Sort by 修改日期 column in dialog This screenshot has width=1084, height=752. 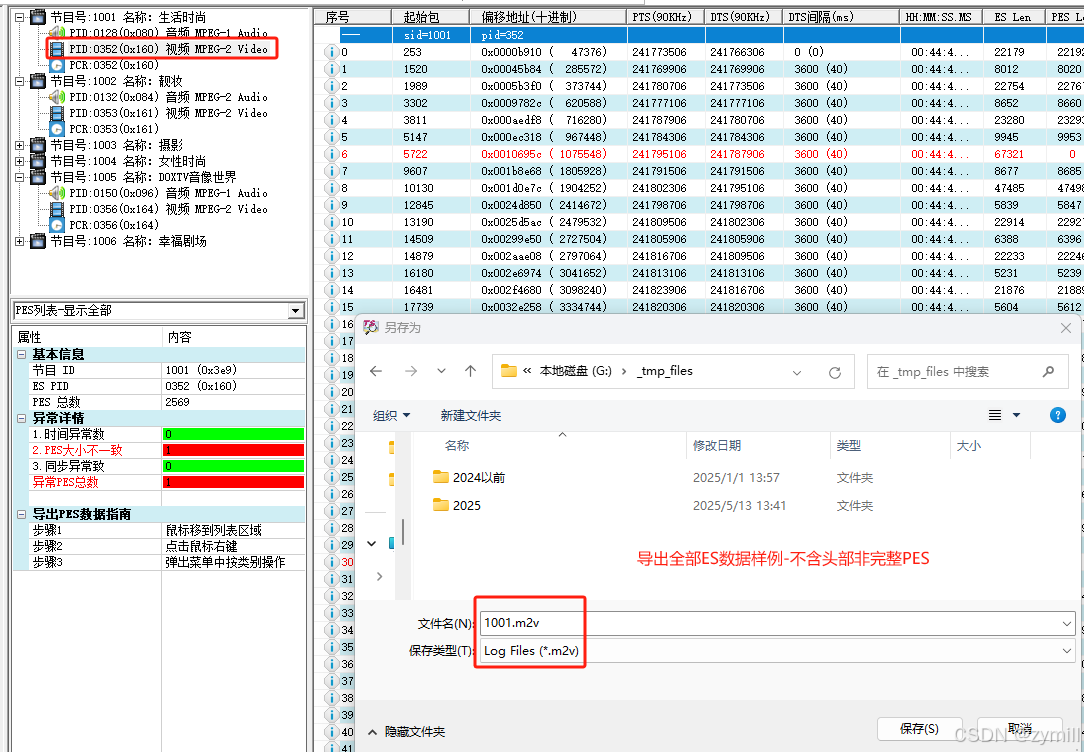click(717, 446)
